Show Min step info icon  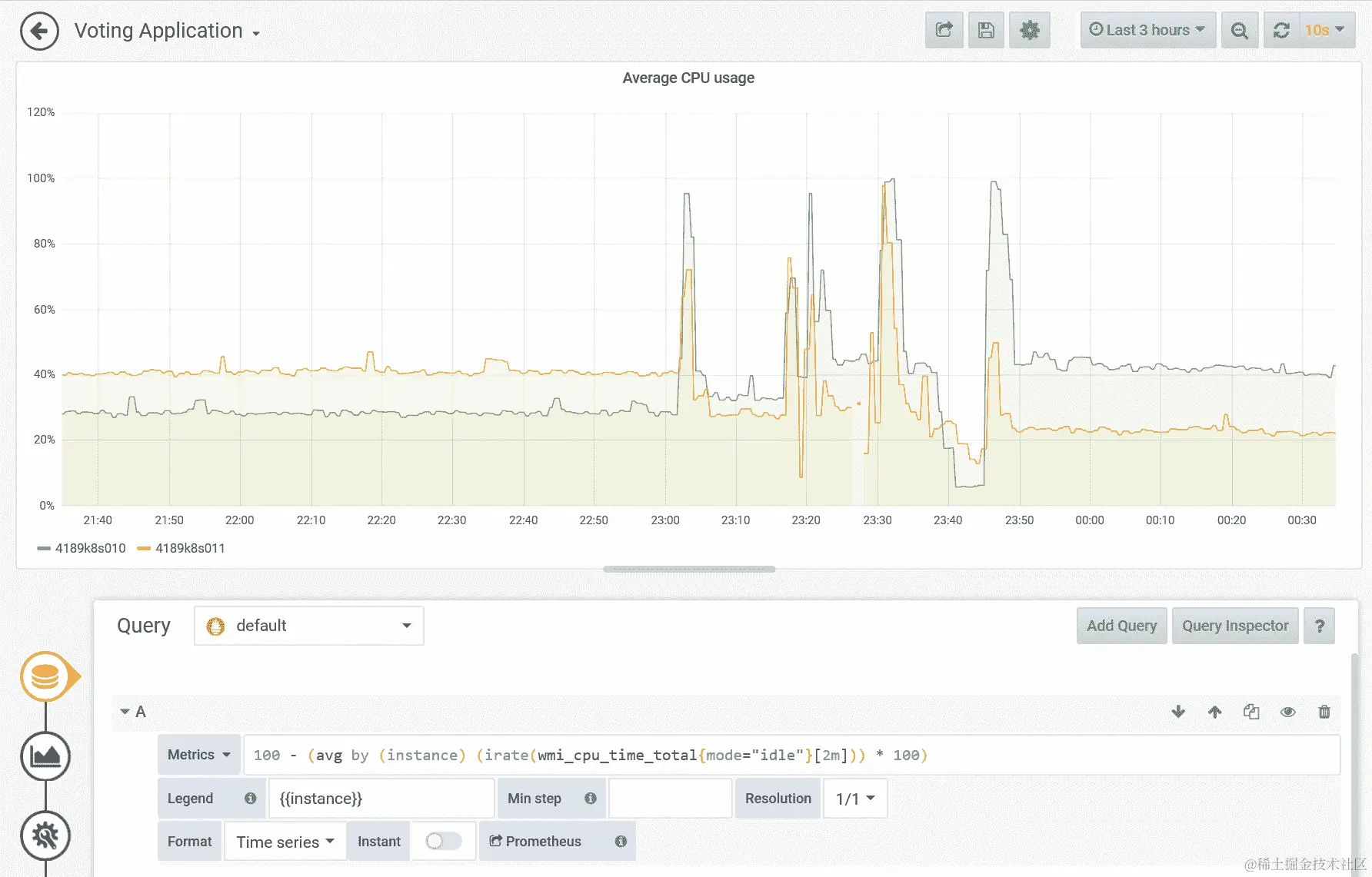tap(590, 799)
